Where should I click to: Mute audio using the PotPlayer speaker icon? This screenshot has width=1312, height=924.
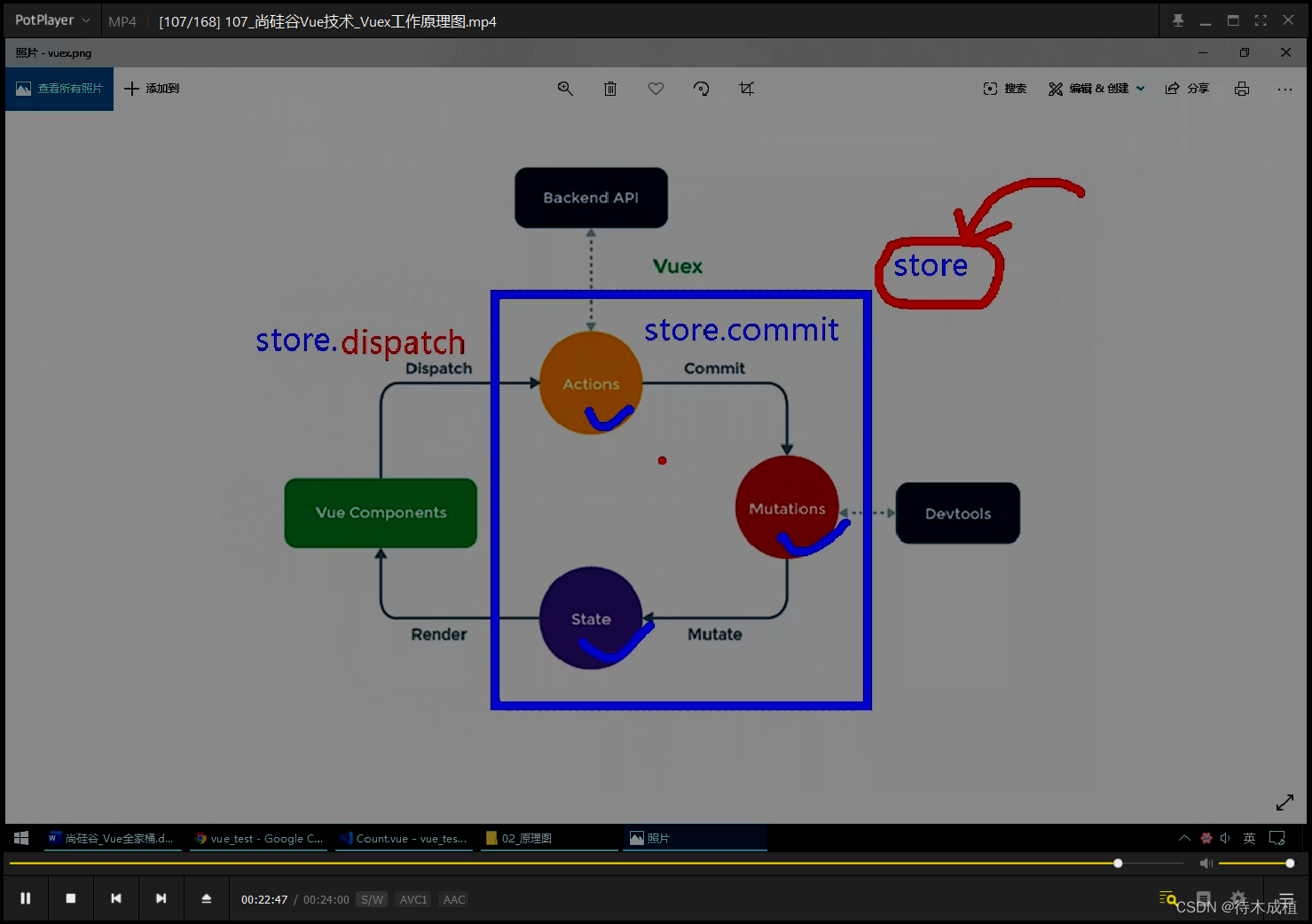coord(1206,863)
